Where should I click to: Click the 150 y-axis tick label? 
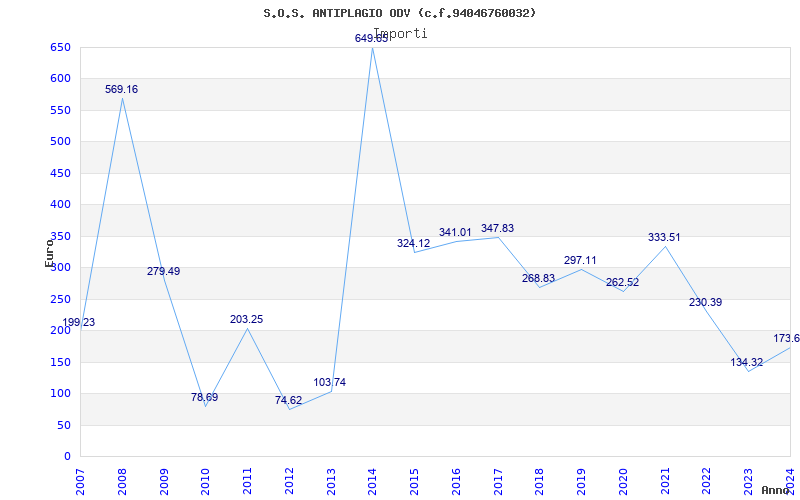tap(60, 362)
